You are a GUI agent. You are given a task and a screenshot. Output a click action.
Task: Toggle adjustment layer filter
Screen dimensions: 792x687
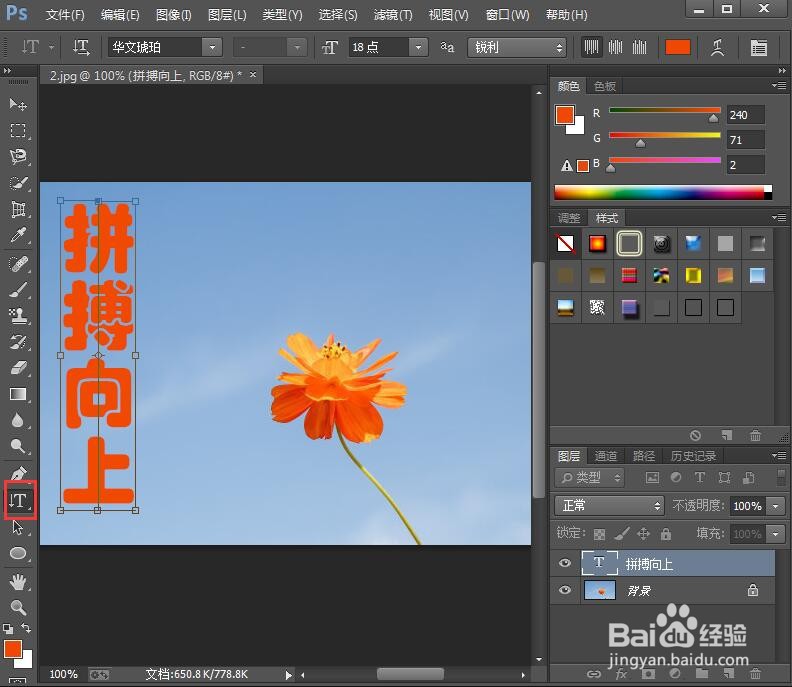click(676, 477)
